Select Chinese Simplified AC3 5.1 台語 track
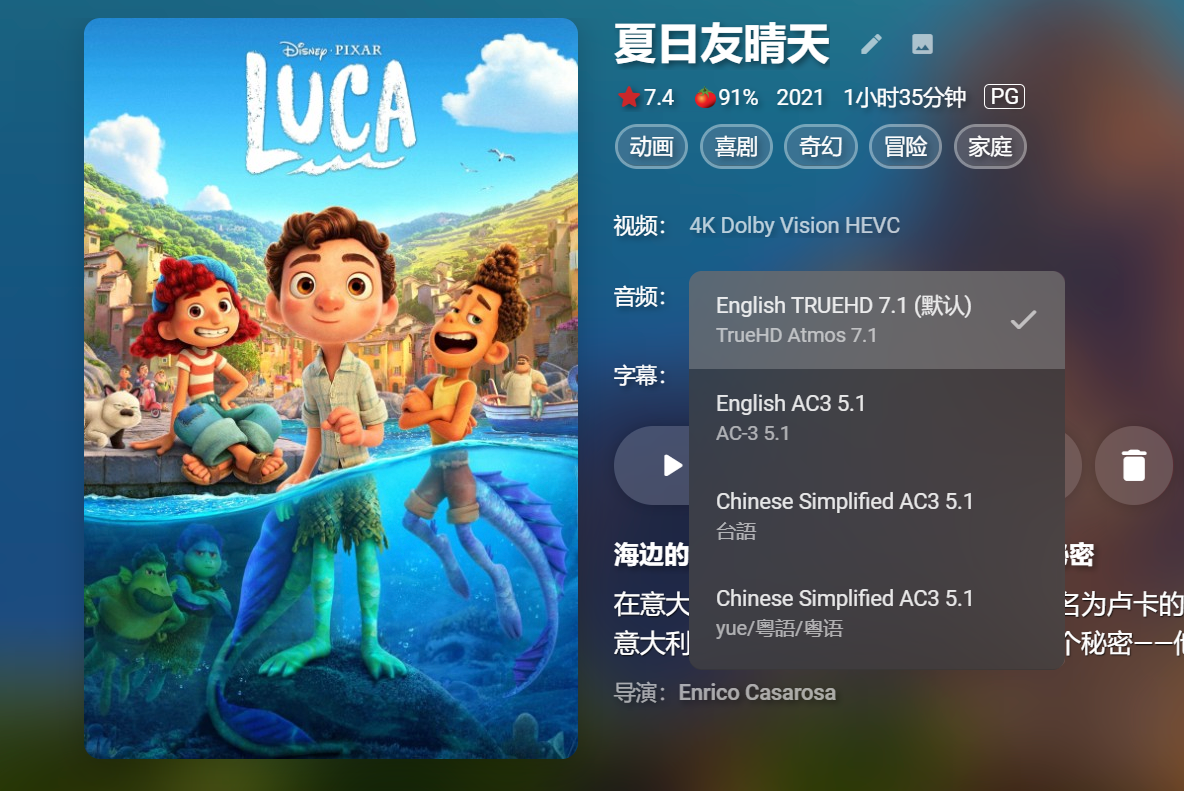 pos(877,516)
